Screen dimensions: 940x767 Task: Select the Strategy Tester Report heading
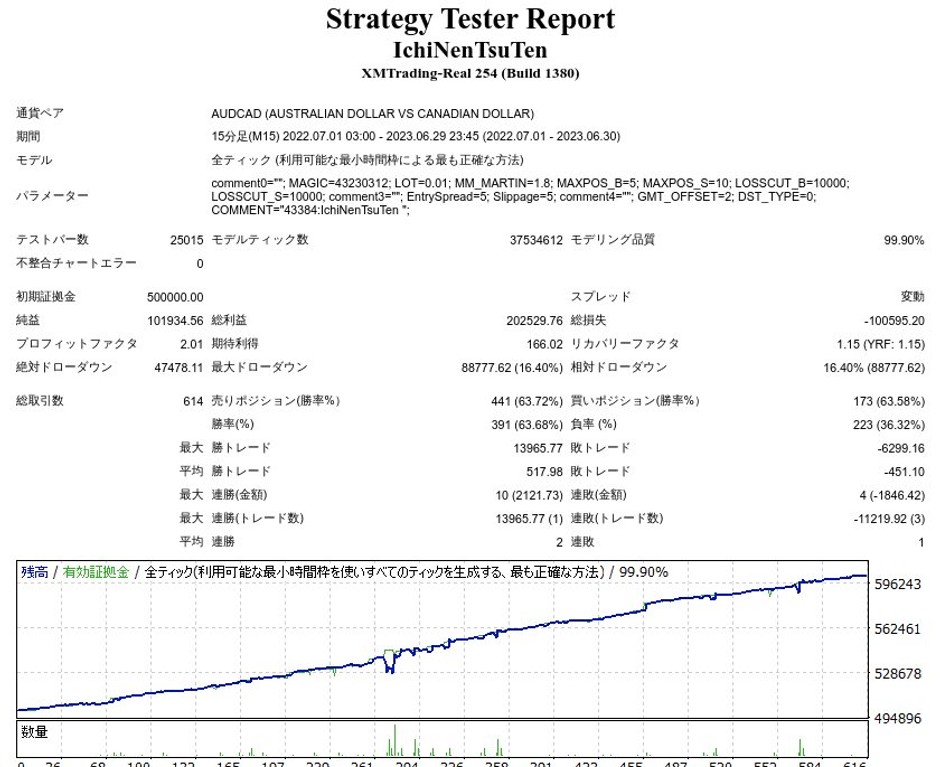pyautogui.click(x=470, y=20)
